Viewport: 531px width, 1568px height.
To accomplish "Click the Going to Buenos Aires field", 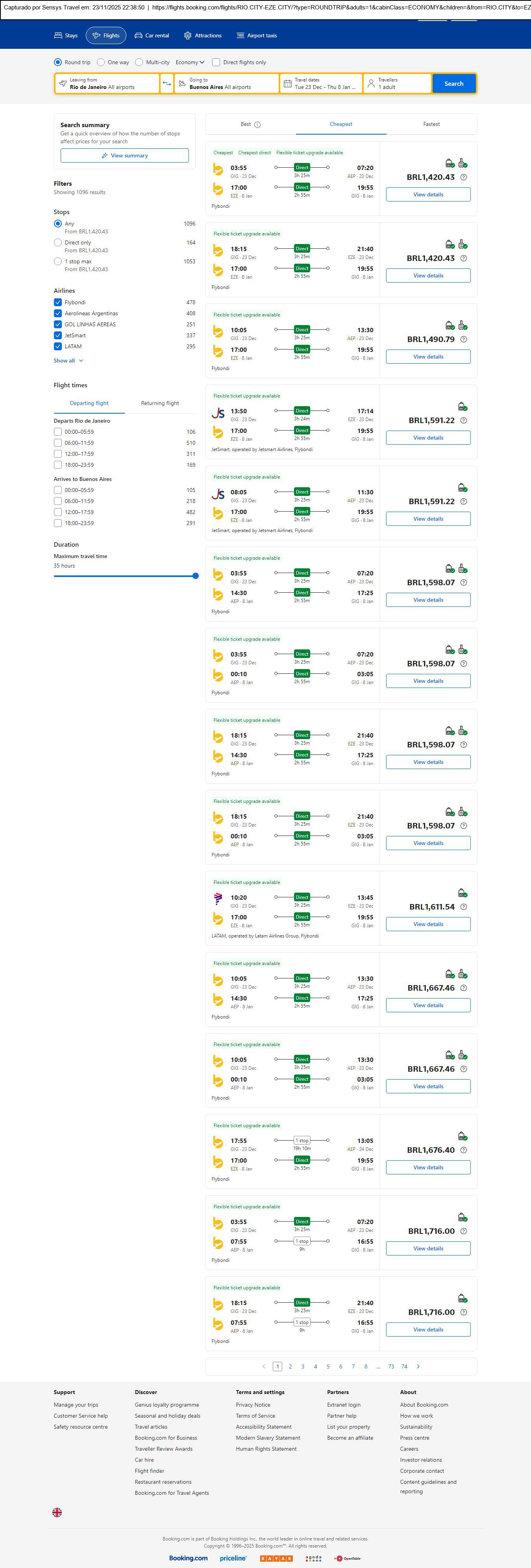I will coord(226,83).
